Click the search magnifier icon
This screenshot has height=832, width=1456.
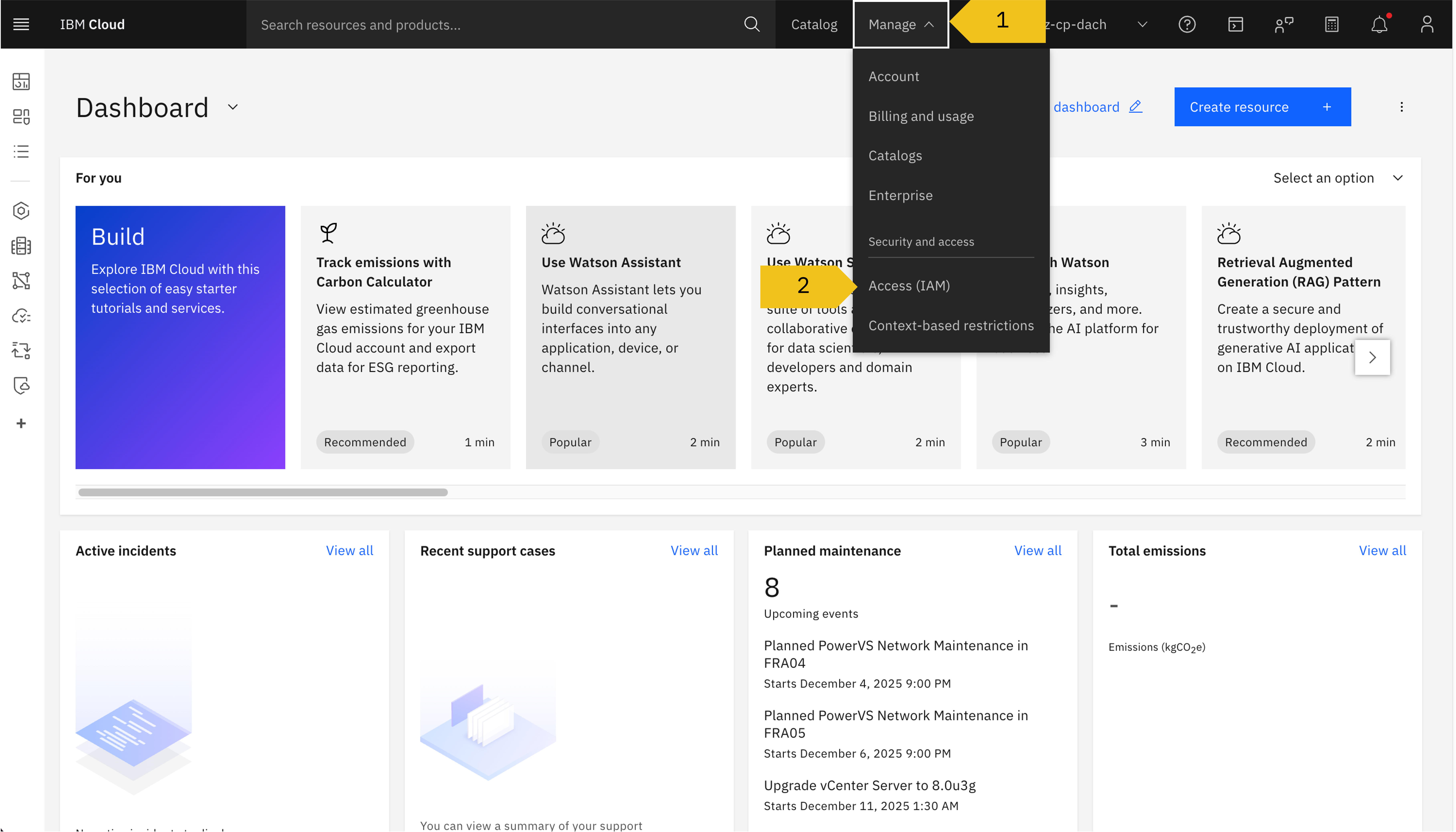(752, 24)
